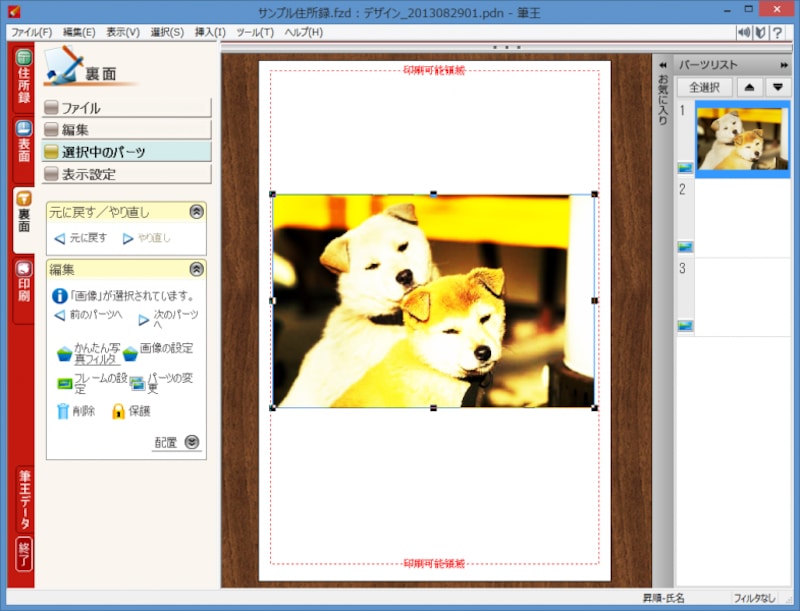This screenshot has width=800, height=611.
Task: Collapse the 編集 panel chevron
Action: point(197,268)
